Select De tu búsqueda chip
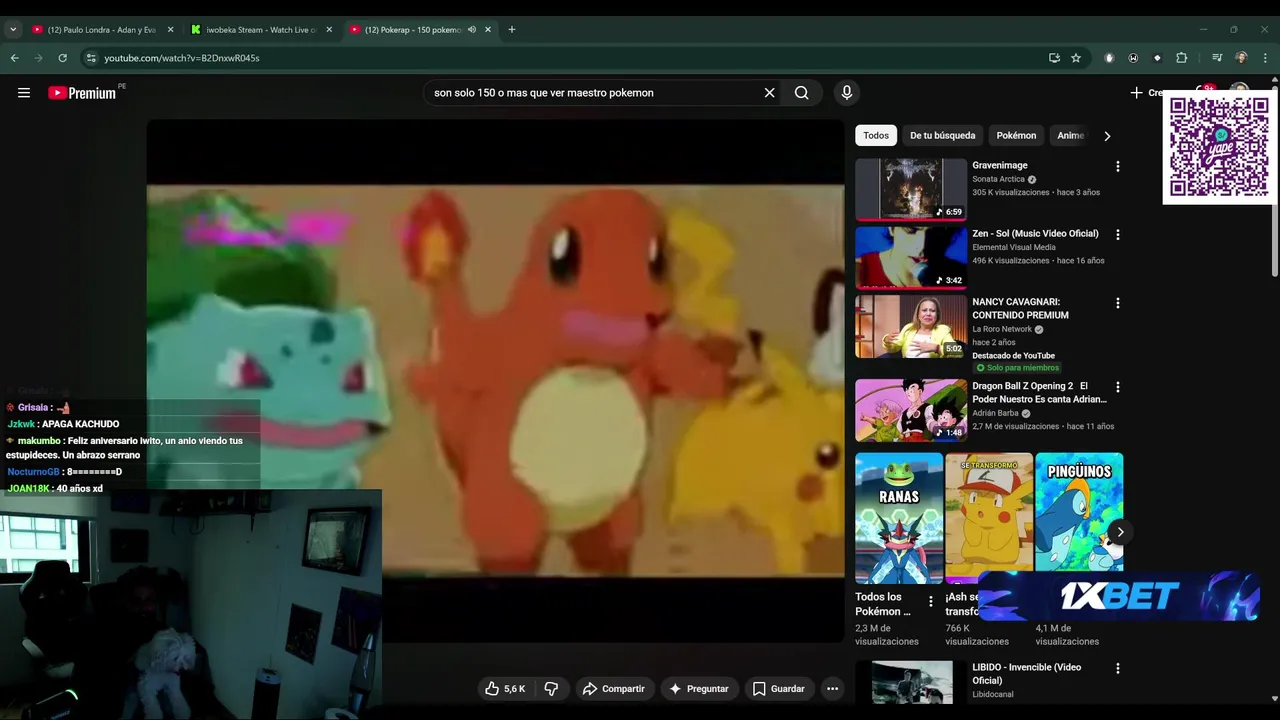This screenshot has width=1280, height=720. tap(942, 135)
